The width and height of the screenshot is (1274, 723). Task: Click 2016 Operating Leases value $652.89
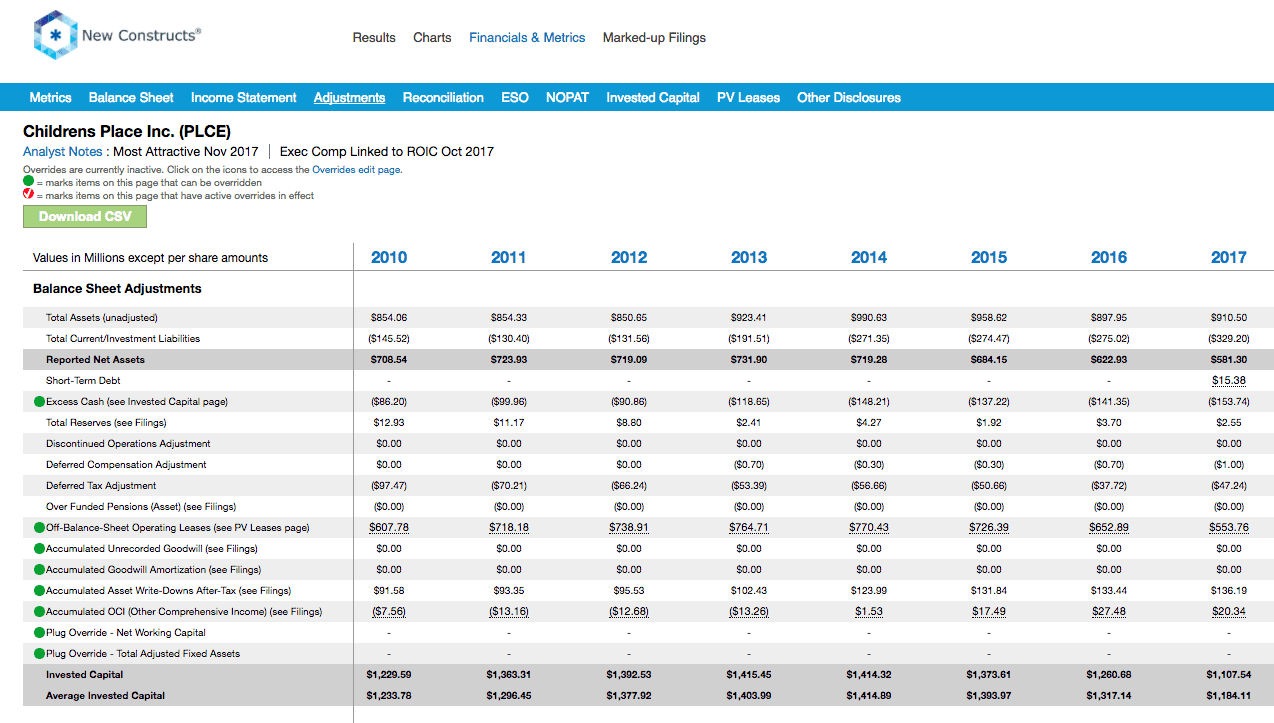(1109, 528)
